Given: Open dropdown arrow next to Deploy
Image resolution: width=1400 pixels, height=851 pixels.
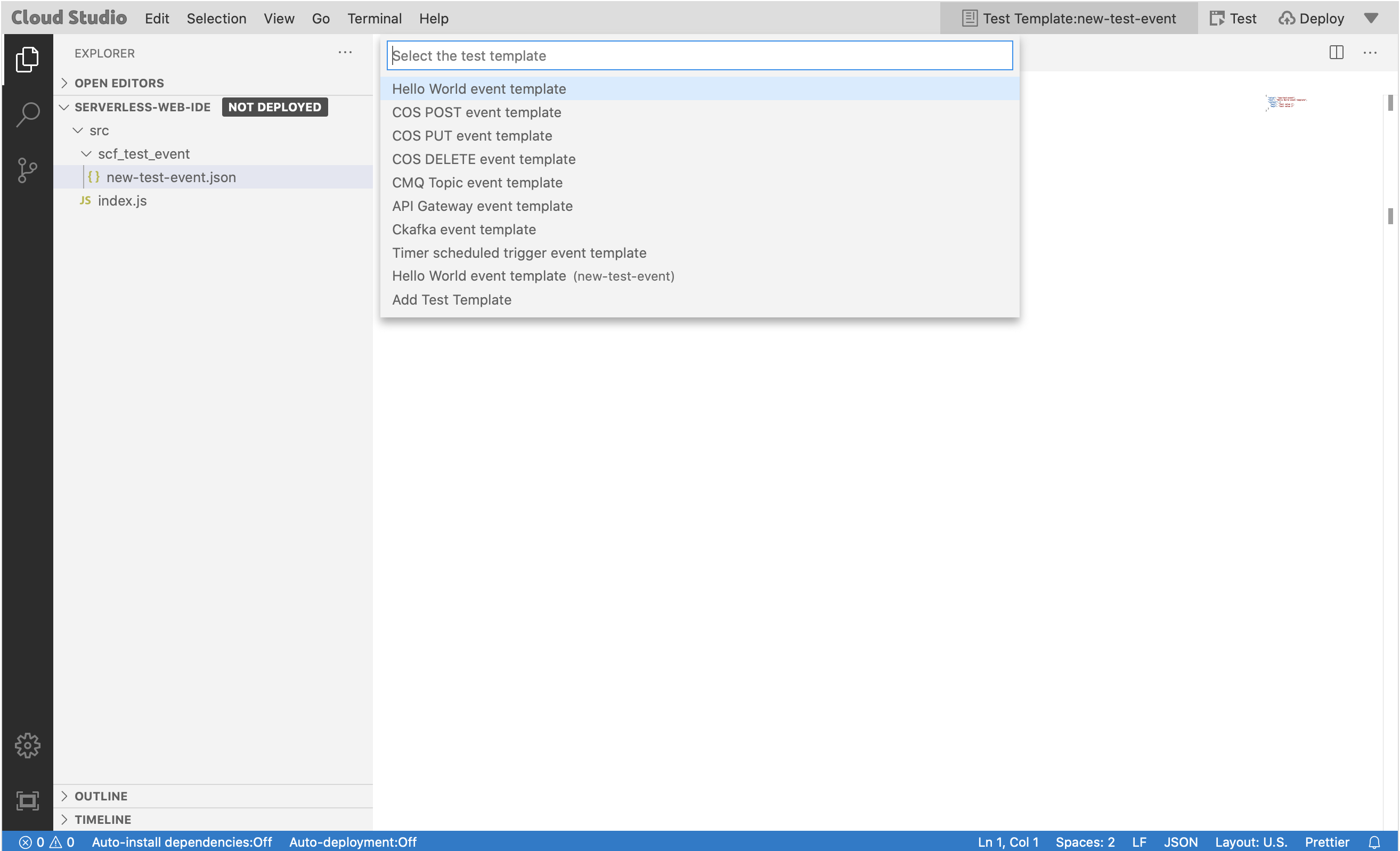Looking at the screenshot, I should click(x=1371, y=19).
